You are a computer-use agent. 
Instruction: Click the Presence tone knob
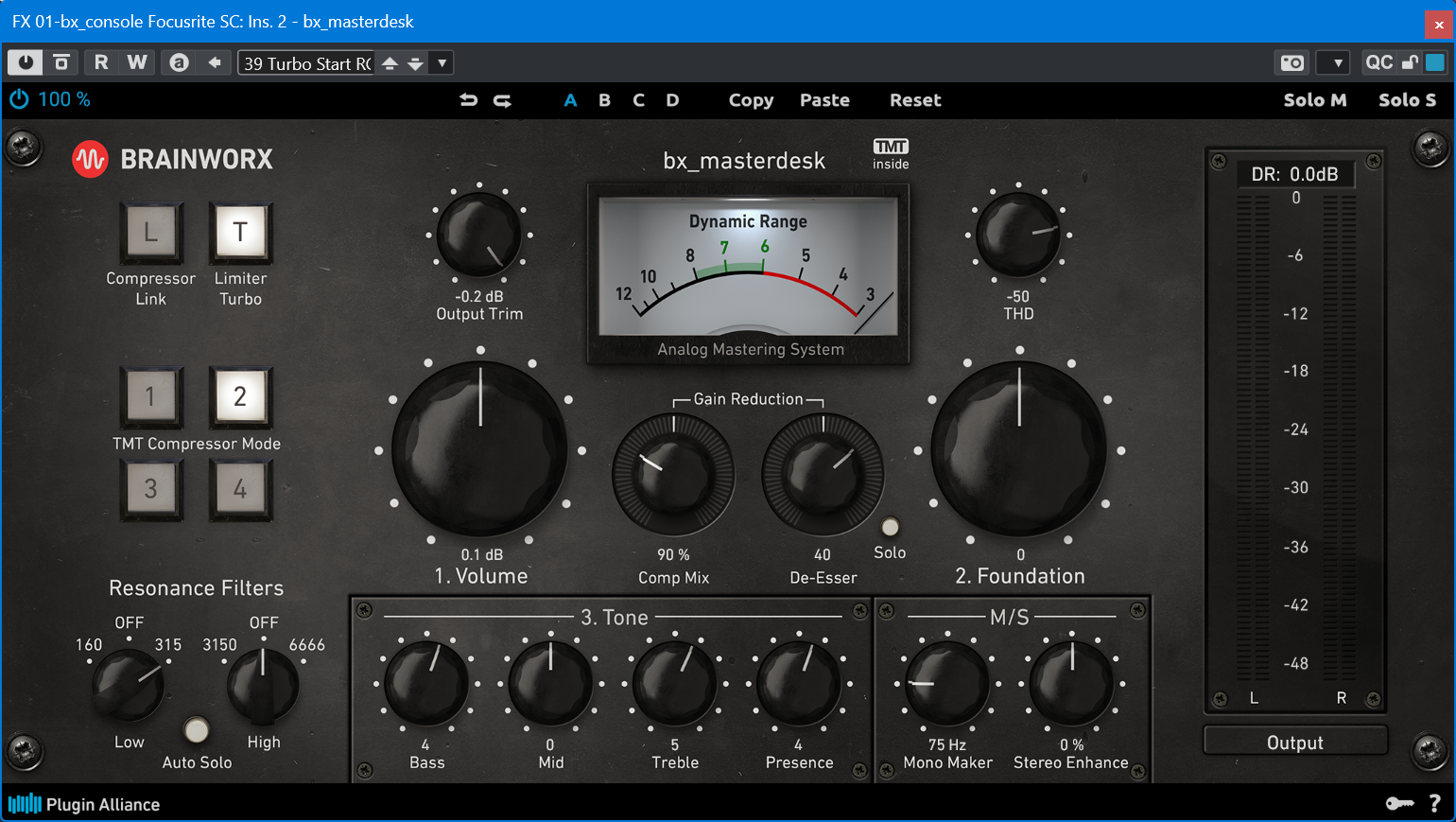coord(799,683)
